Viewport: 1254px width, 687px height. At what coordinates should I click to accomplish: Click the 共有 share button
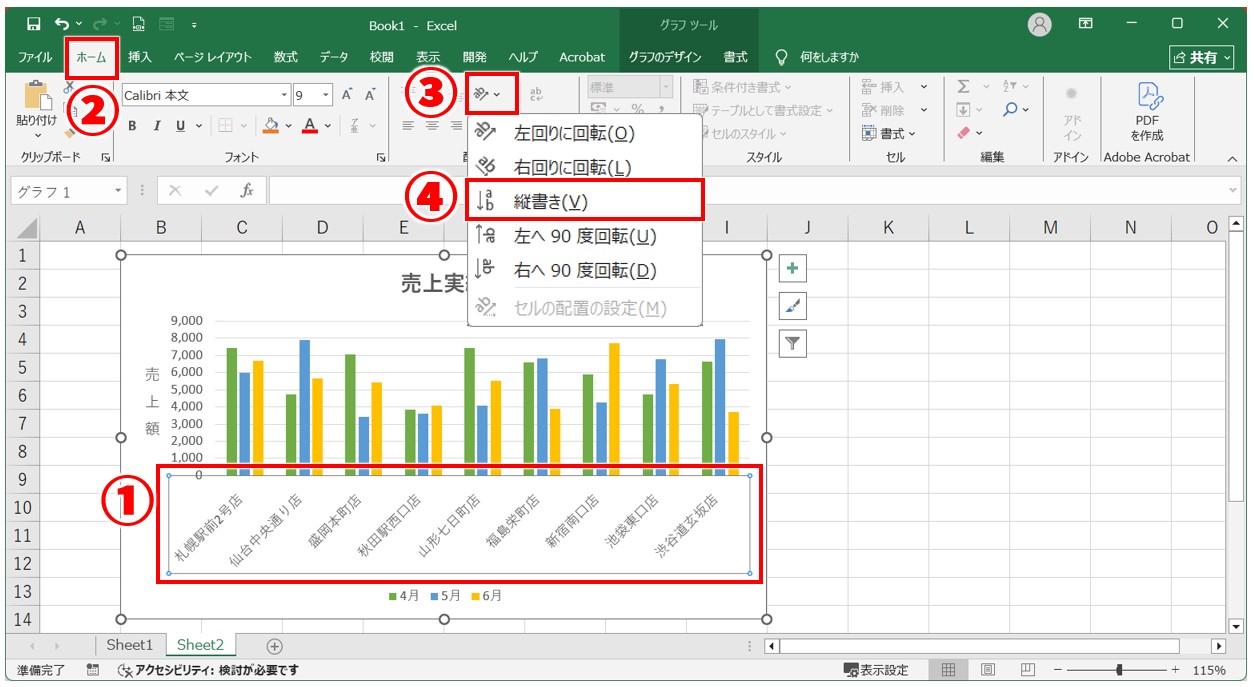[1203, 58]
